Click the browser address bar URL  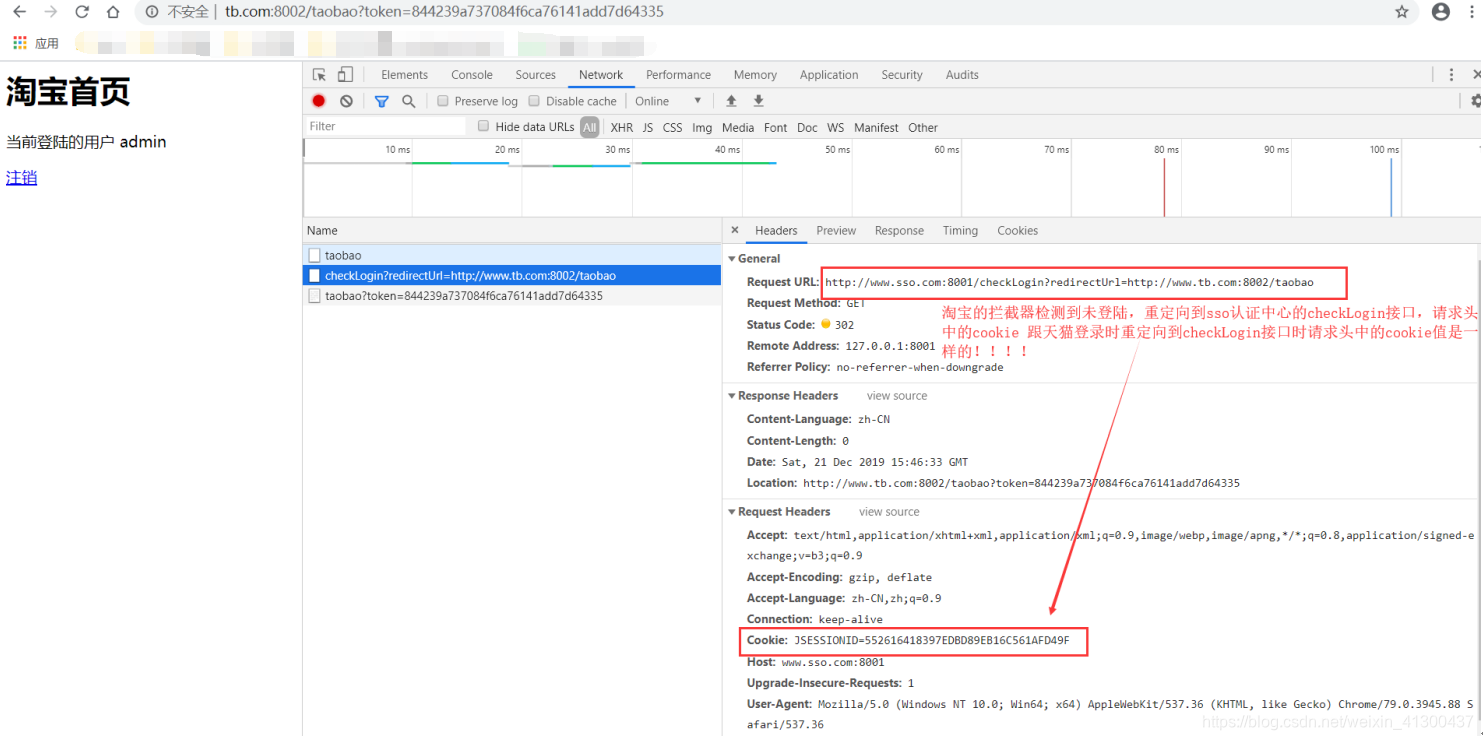[444, 12]
